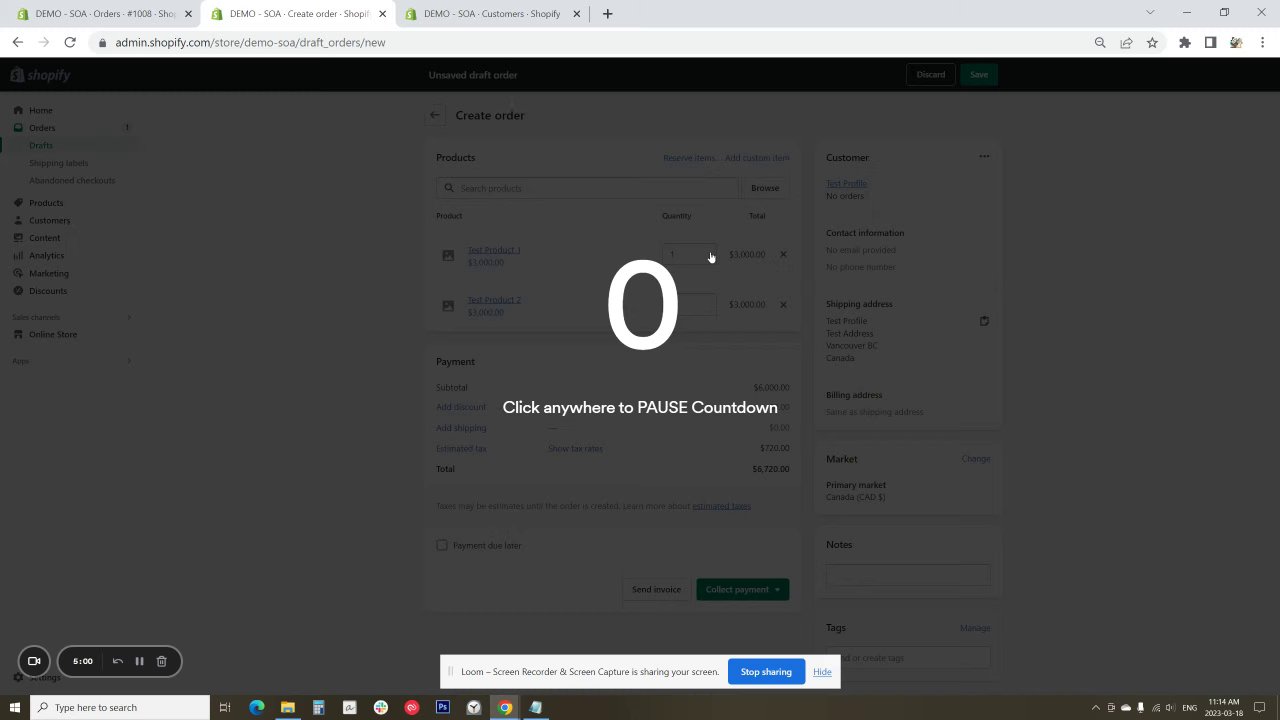Pause the Loom recording

click(x=139, y=661)
